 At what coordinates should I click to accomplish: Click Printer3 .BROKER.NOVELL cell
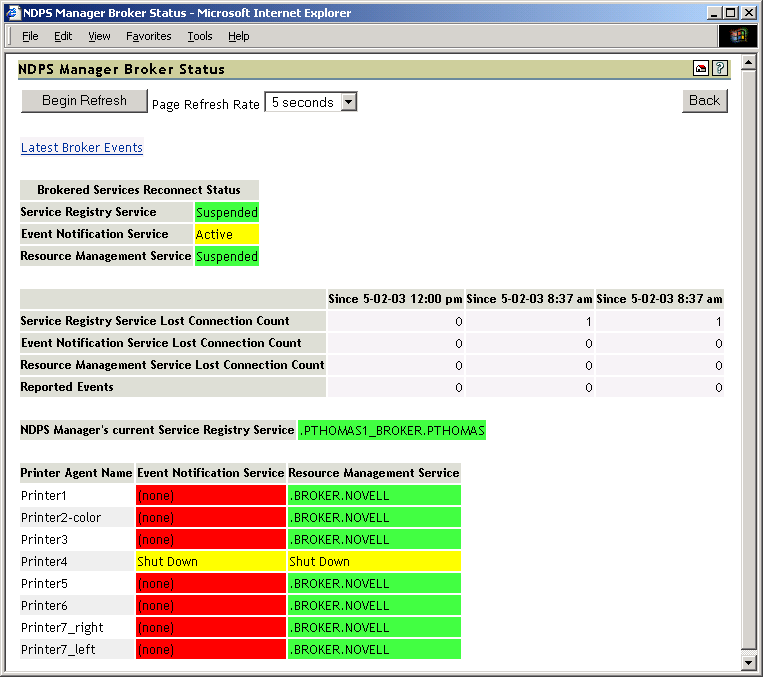click(374, 539)
